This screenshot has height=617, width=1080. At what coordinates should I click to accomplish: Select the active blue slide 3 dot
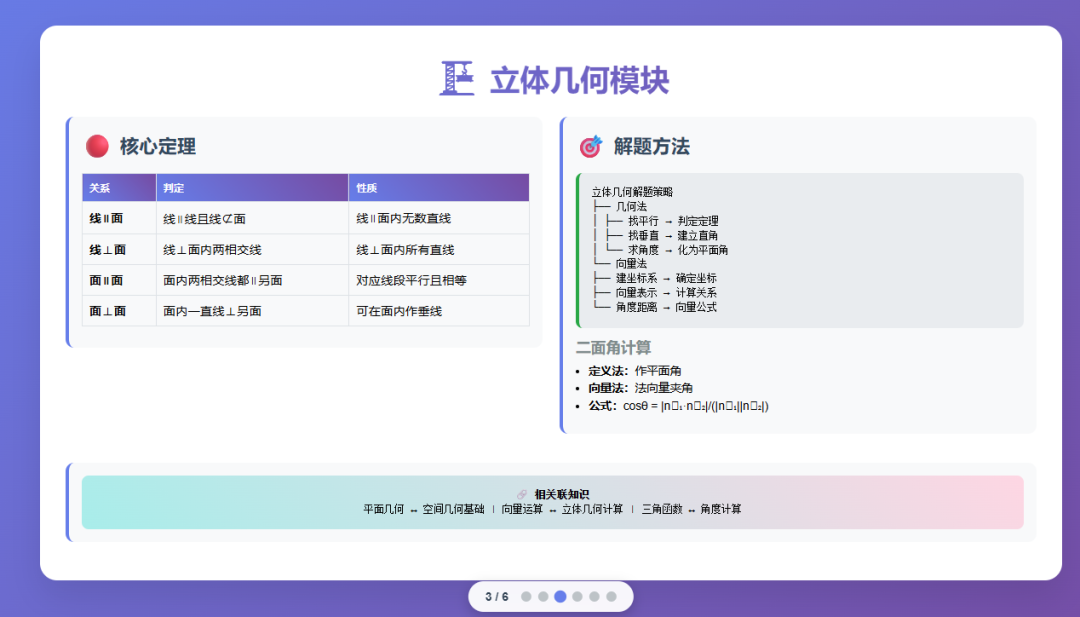tap(561, 596)
